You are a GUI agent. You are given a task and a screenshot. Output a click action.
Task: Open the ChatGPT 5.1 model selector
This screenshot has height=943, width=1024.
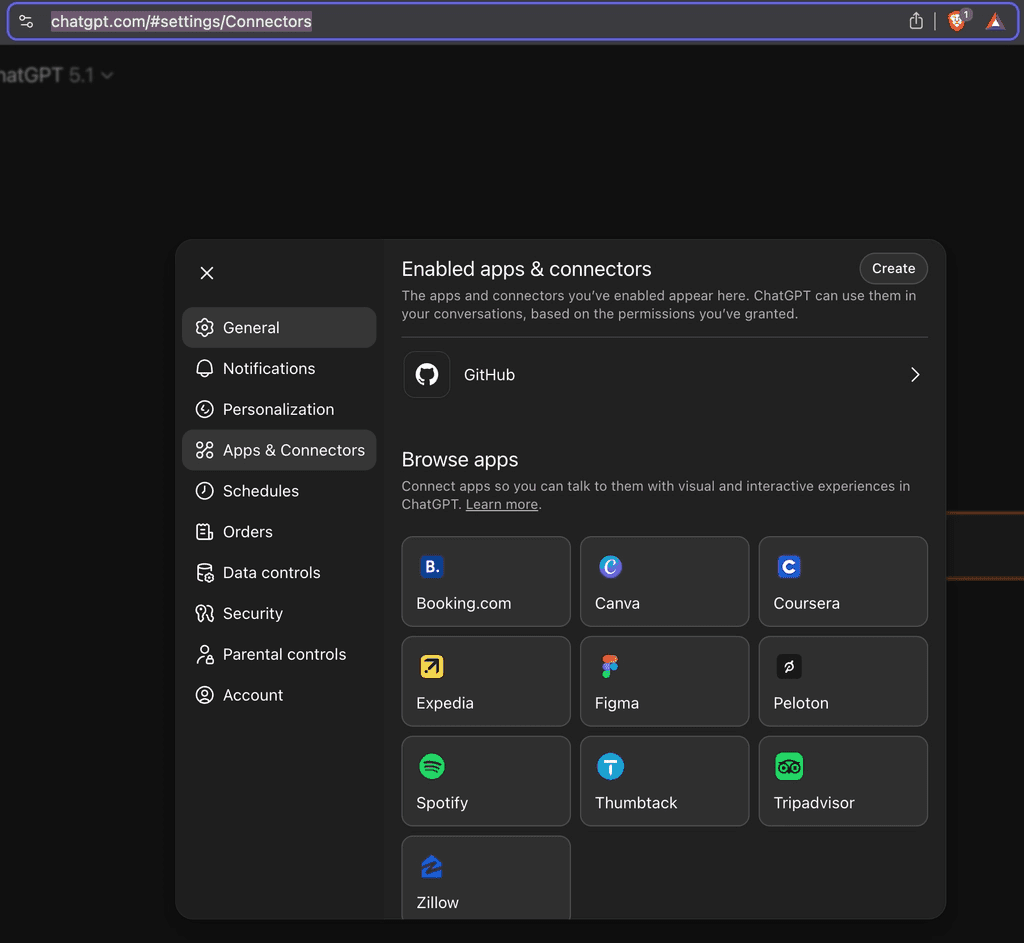tap(55, 74)
